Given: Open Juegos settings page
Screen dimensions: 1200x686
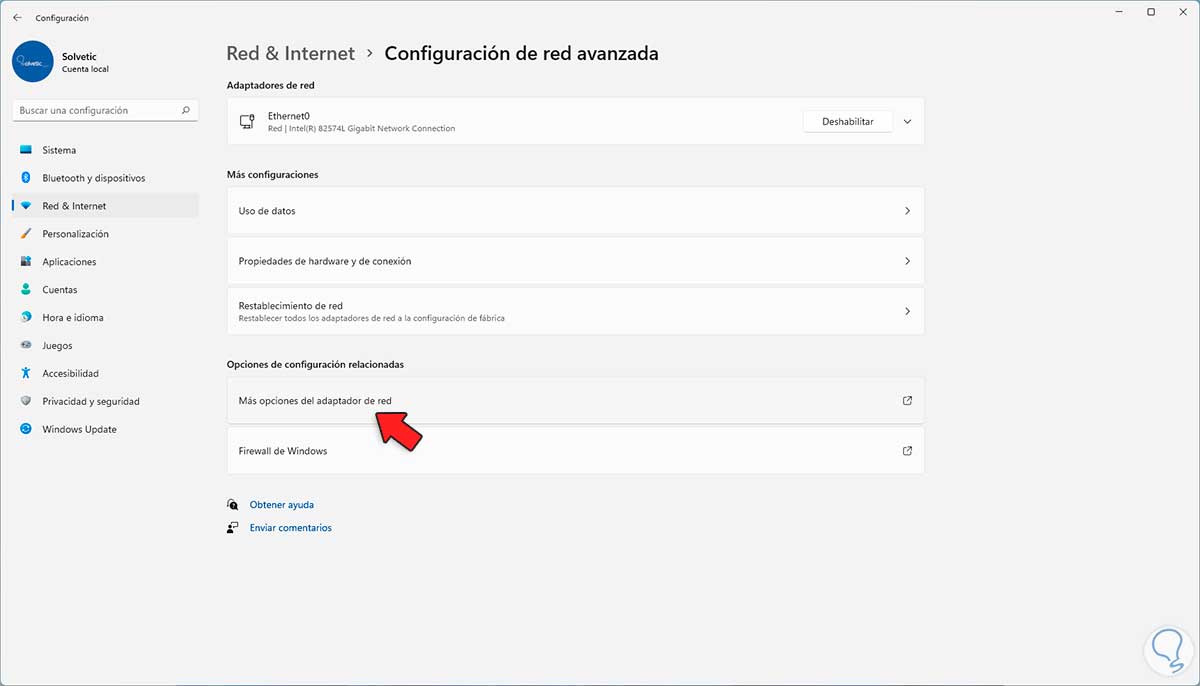Looking at the screenshot, I should click(x=106, y=346).
